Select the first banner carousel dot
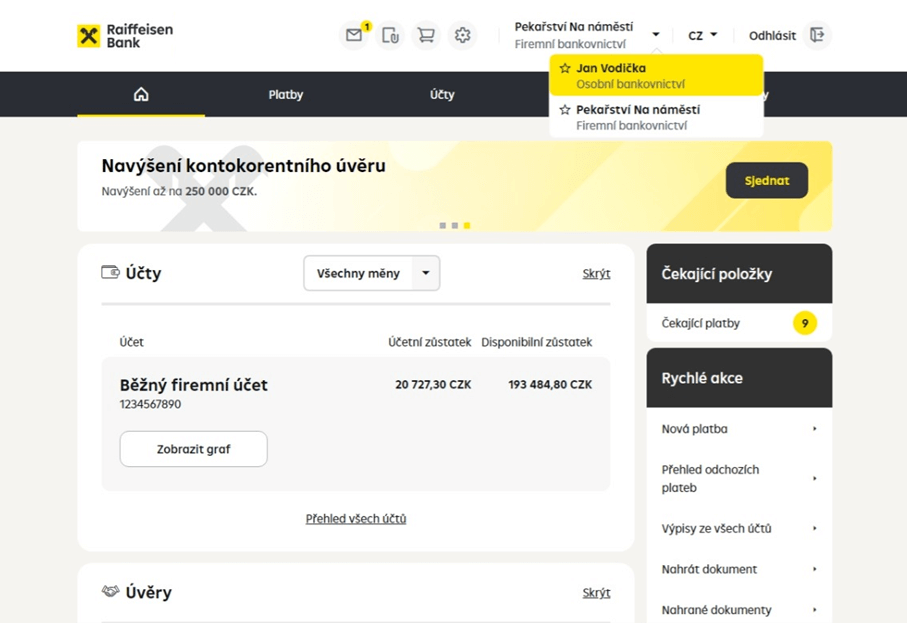 443,226
